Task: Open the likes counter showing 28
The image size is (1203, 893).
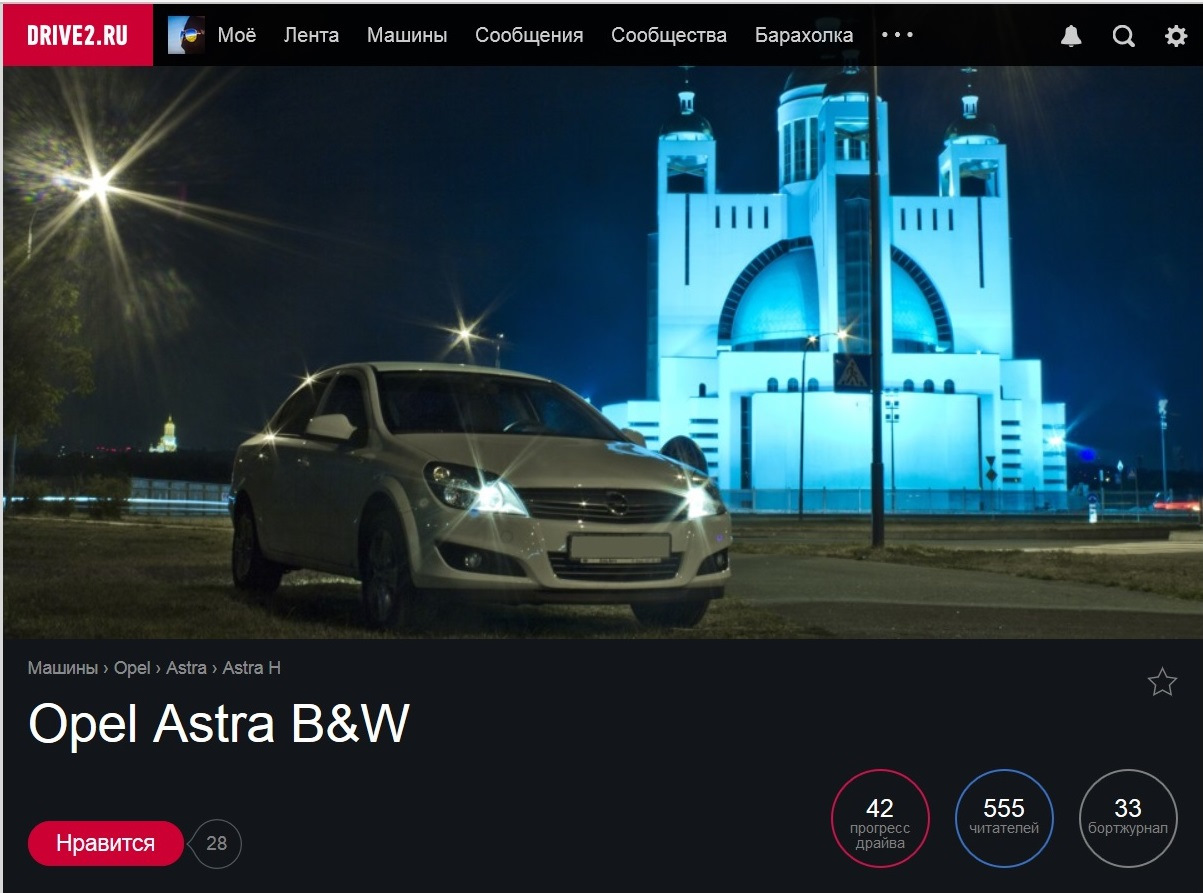Action: point(218,843)
